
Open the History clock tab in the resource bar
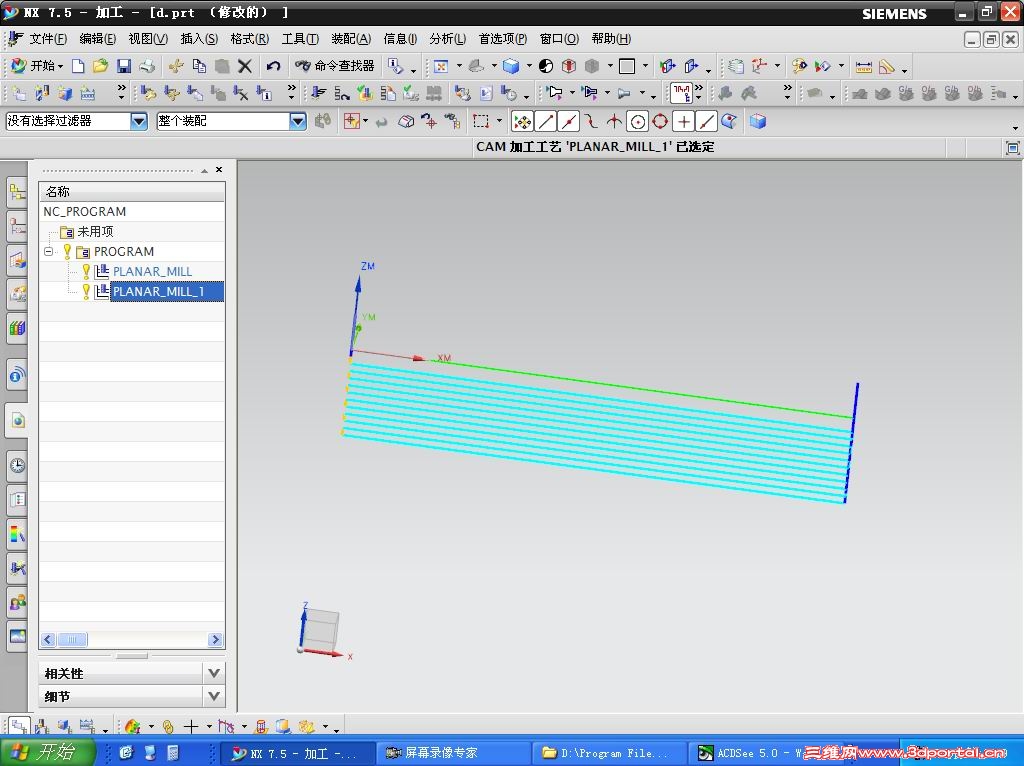tap(18, 465)
